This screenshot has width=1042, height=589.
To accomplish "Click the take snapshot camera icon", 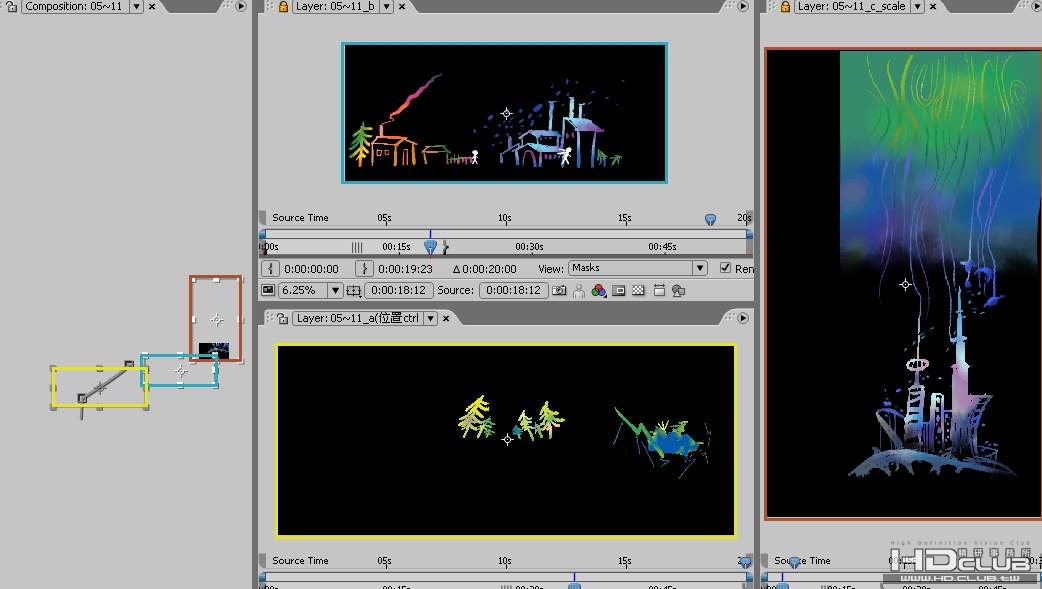I will 560,291.
